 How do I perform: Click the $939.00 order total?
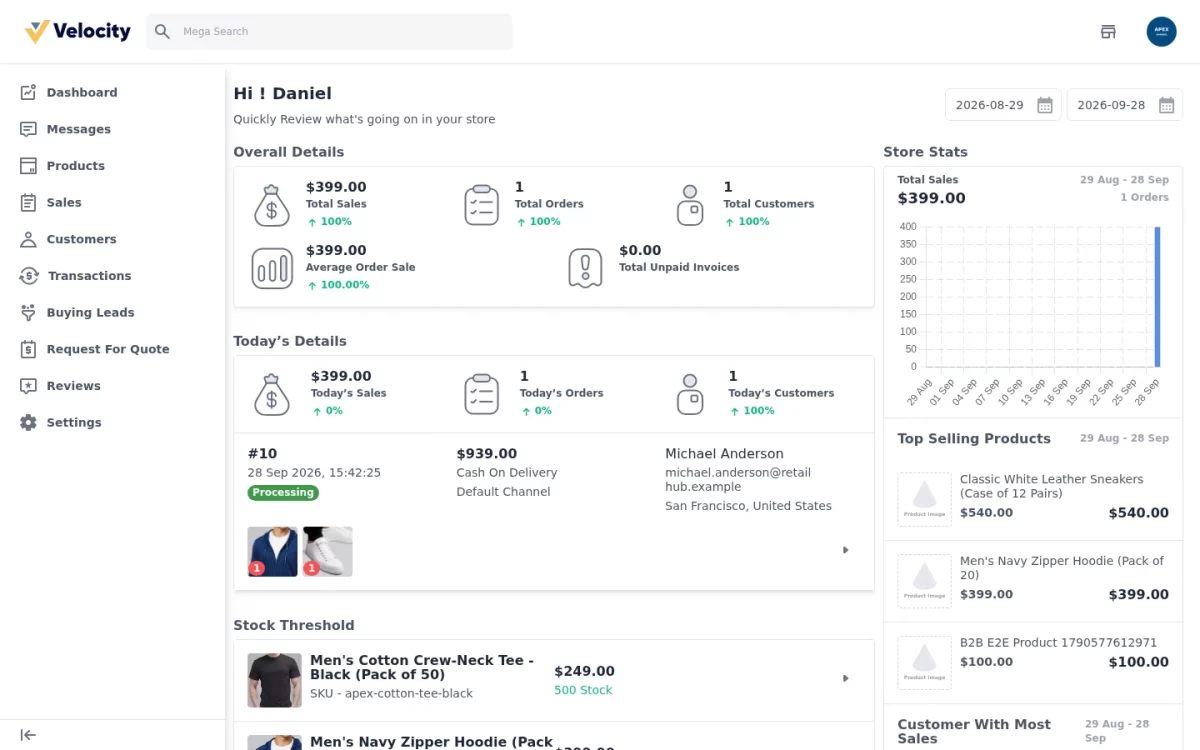487,454
